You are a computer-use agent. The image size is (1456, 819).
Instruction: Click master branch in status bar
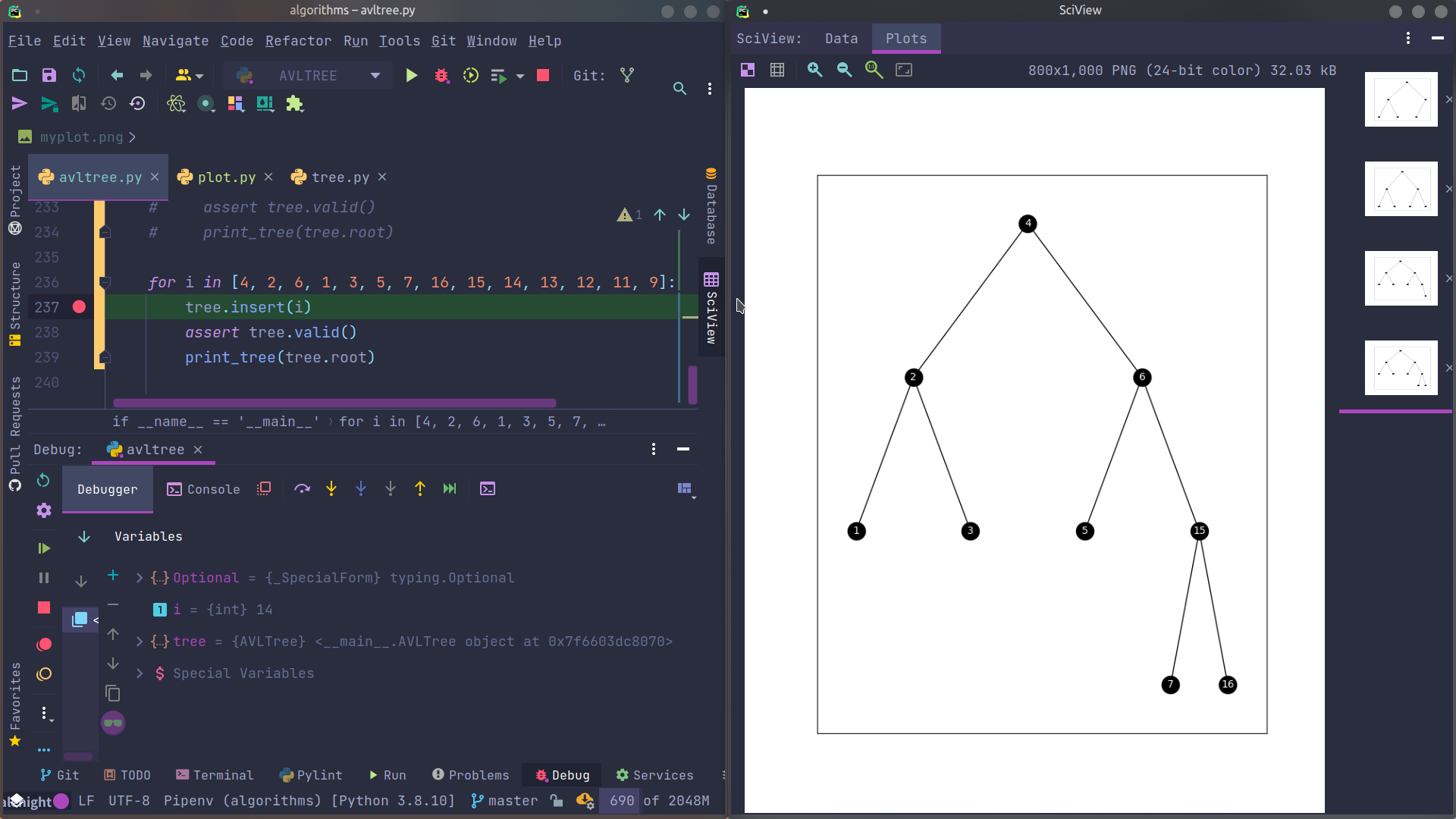pos(504,801)
